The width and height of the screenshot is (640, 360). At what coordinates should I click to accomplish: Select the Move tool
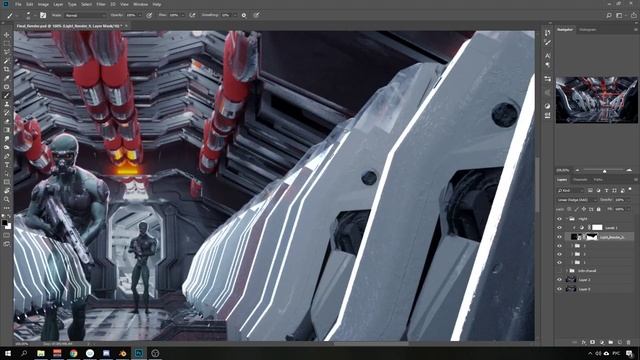pos(7,35)
